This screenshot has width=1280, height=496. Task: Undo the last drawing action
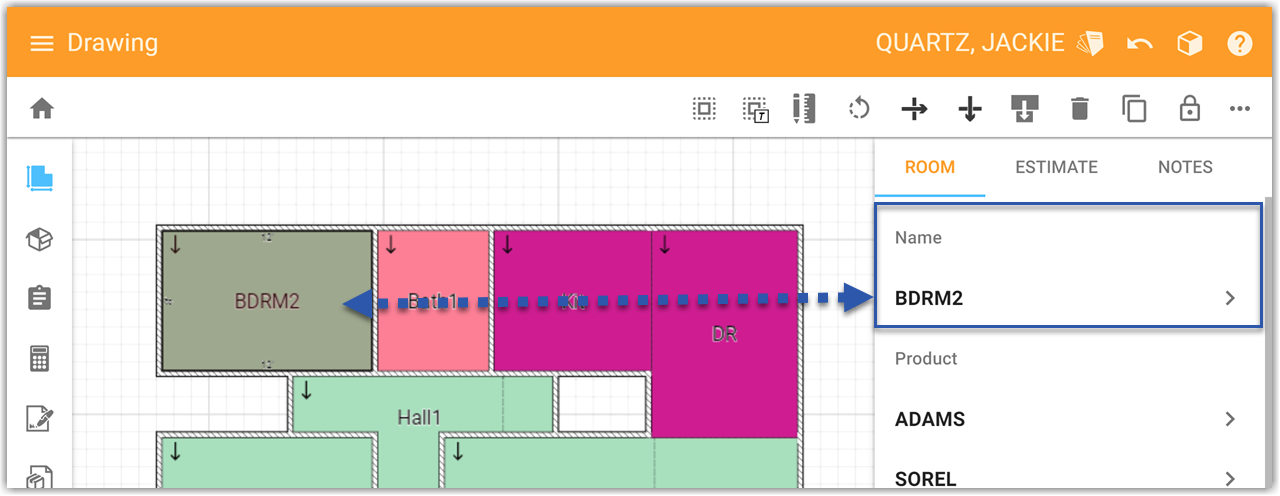pyautogui.click(x=1139, y=44)
